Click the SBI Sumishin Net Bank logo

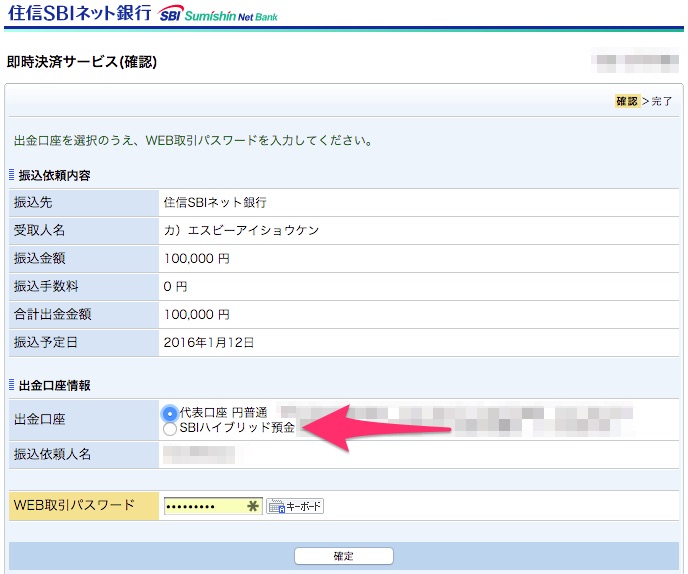pos(218,14)
